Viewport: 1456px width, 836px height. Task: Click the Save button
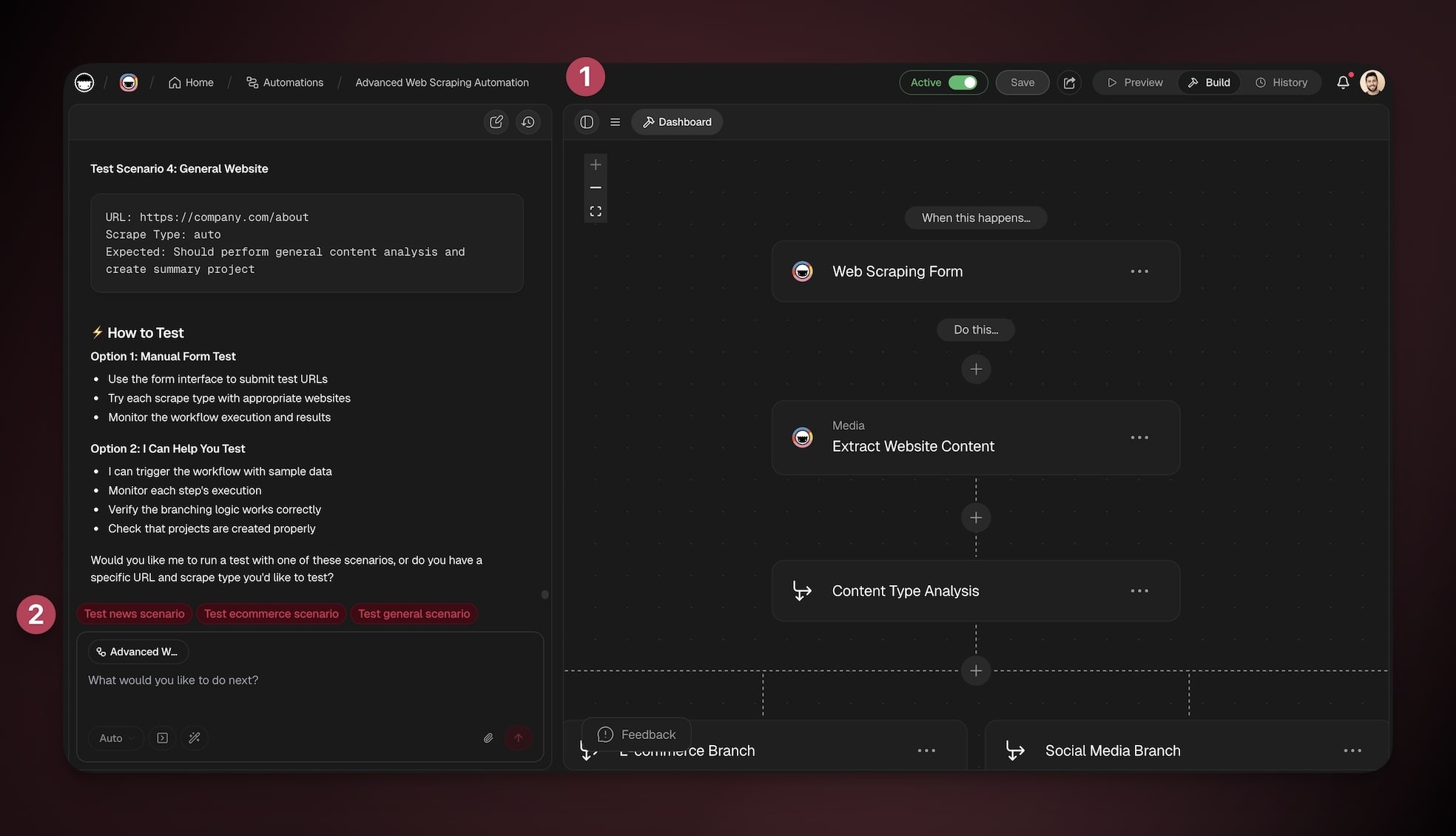tap(1022, 83)
